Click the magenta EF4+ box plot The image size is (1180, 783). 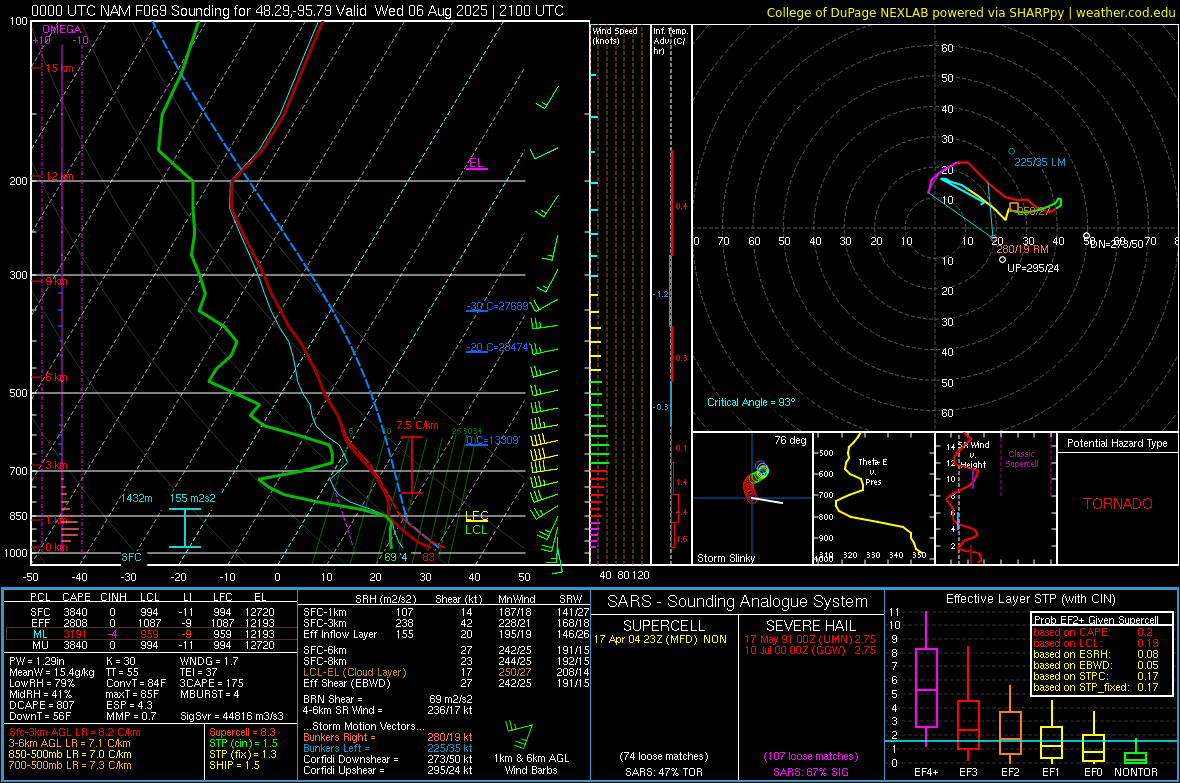pos(926,680)
